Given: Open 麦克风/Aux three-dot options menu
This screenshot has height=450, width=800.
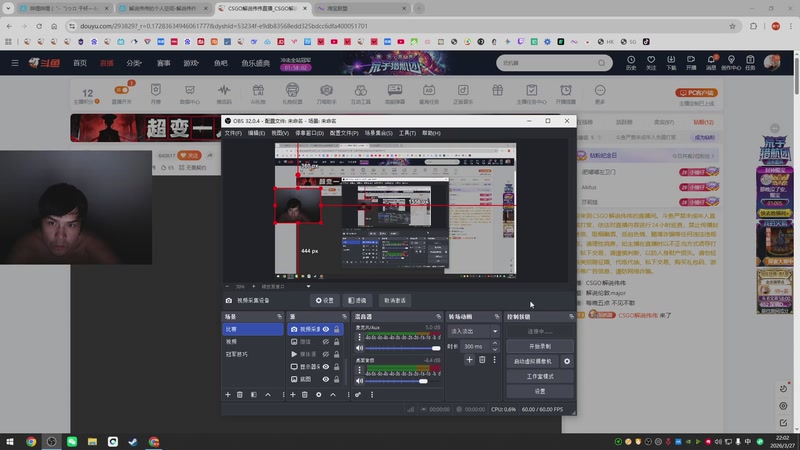Looking at the screenshot, I should (359, 337).
